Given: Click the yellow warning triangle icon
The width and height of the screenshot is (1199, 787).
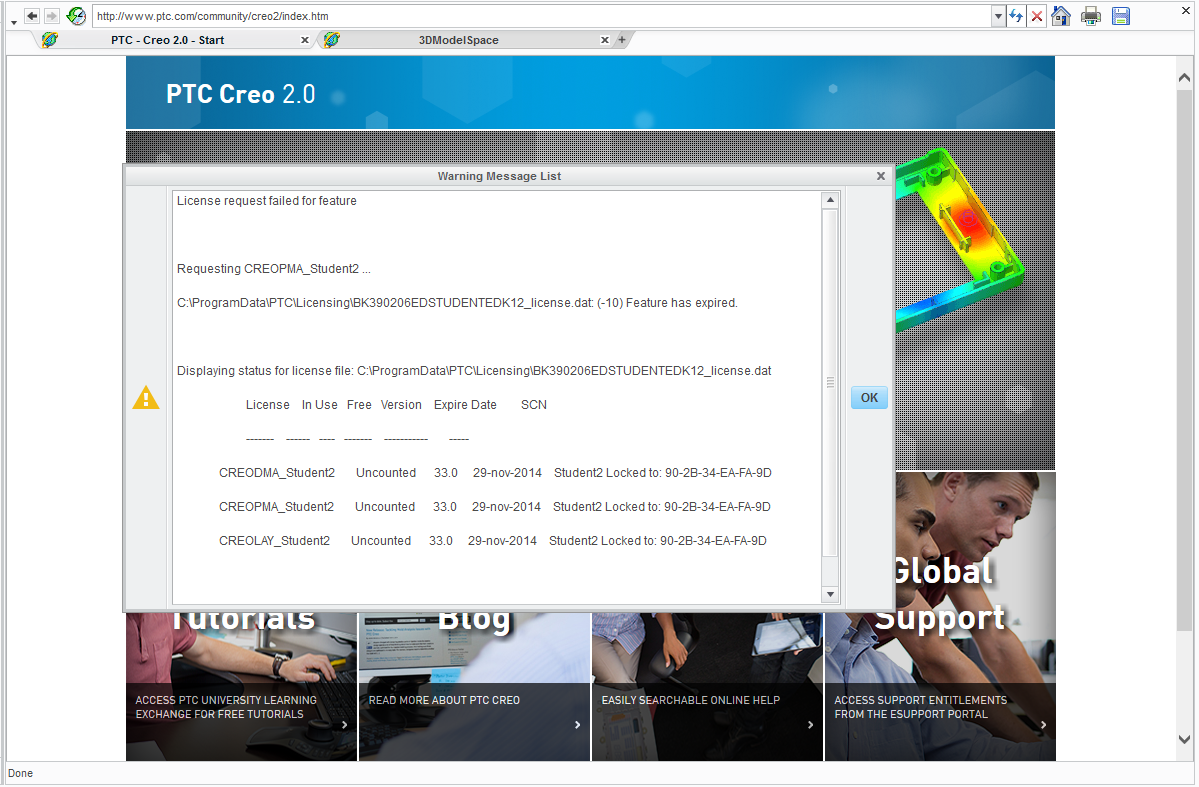Looking at the screenshot, I should pos(145,398).
